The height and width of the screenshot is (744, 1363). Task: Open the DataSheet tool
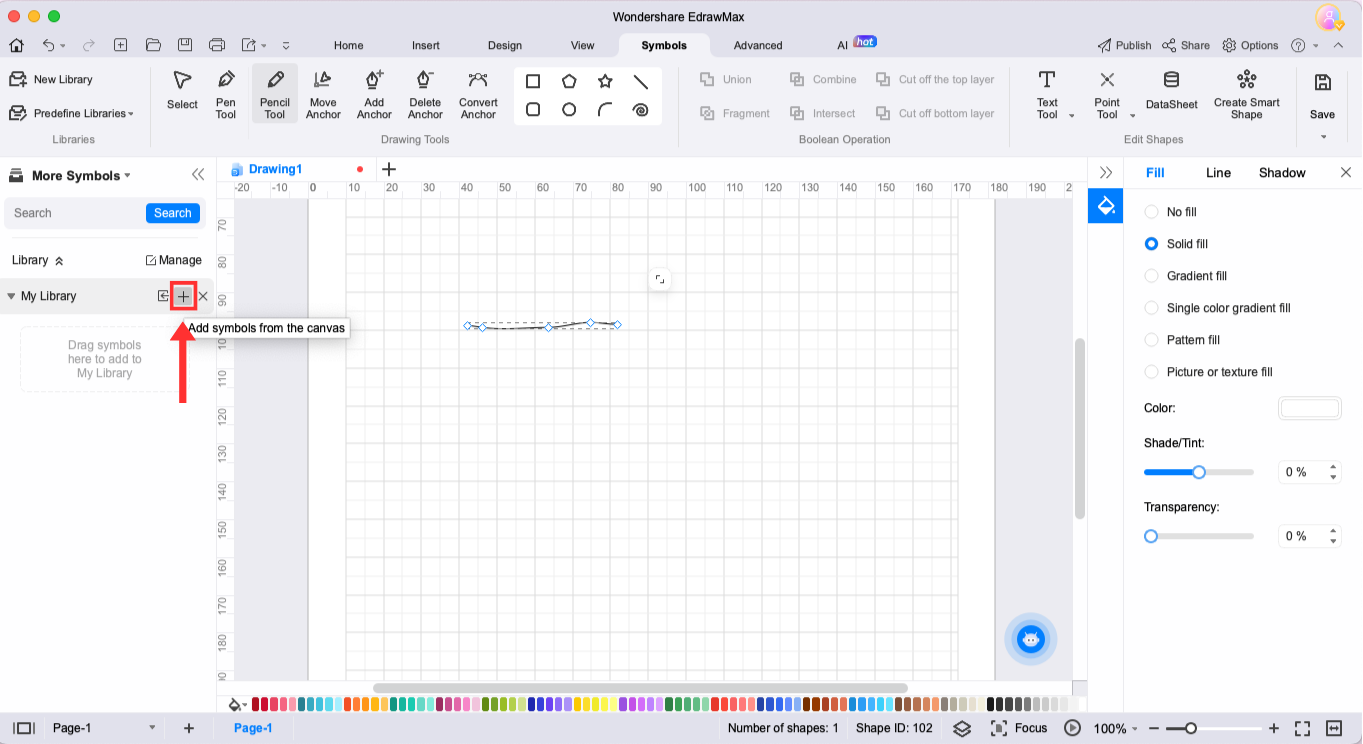(1171, 90)
